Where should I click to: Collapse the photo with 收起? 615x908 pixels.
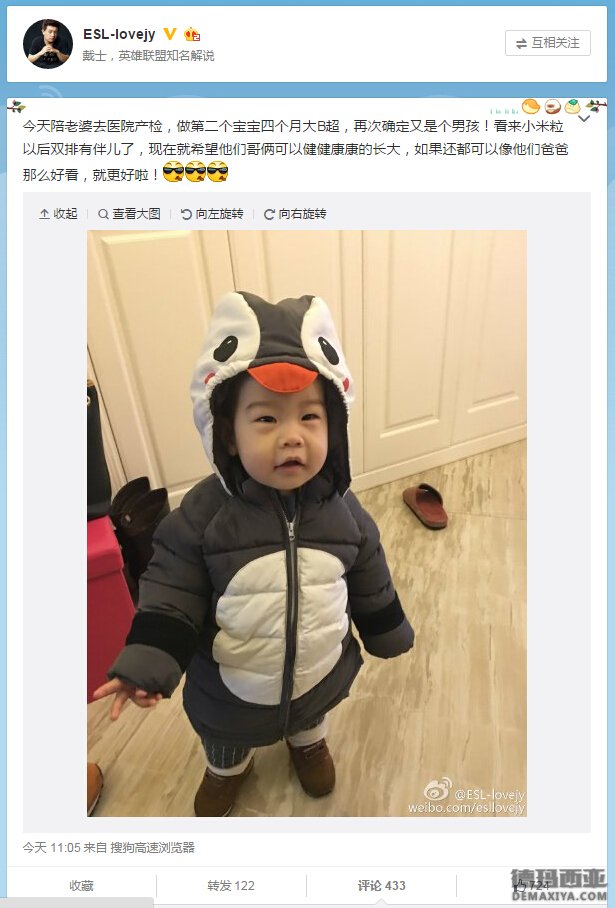tap(58, 214)
